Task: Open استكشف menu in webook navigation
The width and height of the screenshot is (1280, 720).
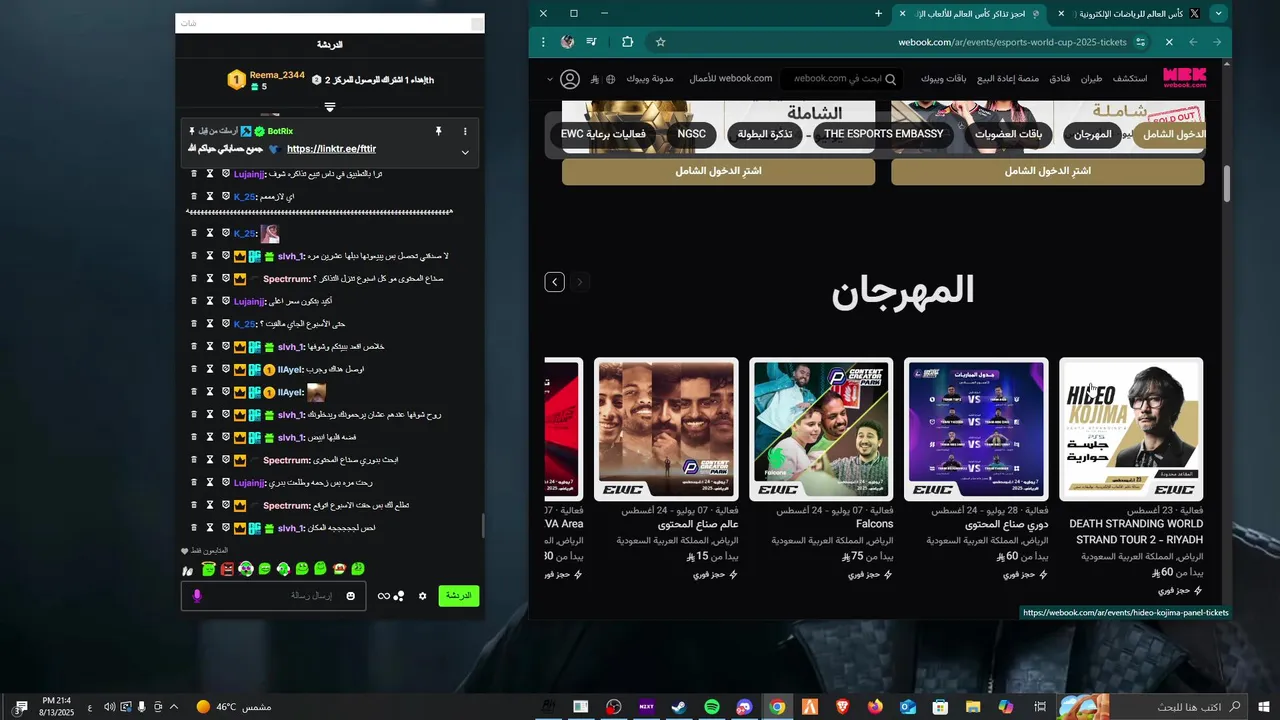Action: 1130,78
